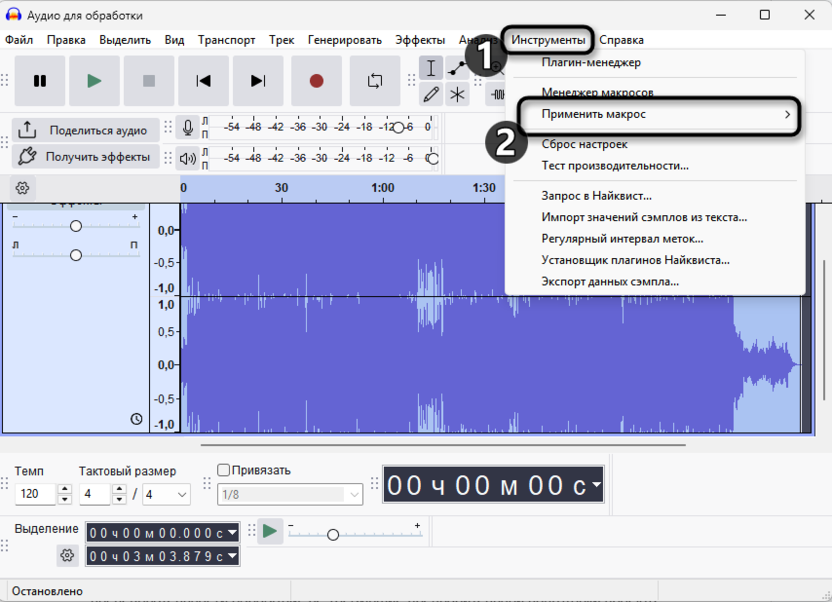The image size is (832, 602).
Task: Click the microphone recording meter icon
Action: click(x=189, y=127)
